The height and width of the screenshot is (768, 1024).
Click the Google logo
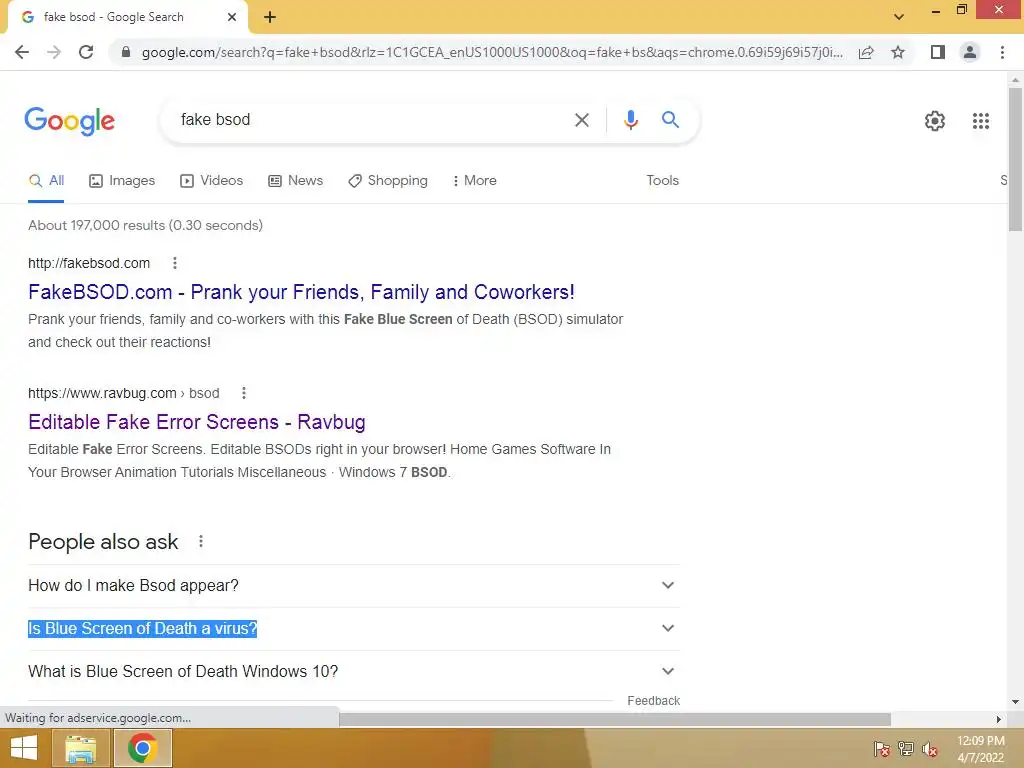(69, 121)
